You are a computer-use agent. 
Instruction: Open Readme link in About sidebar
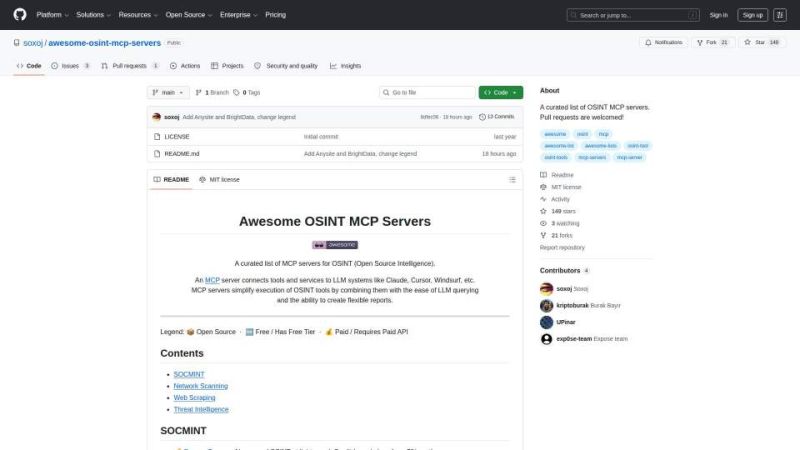coord(557,175)
